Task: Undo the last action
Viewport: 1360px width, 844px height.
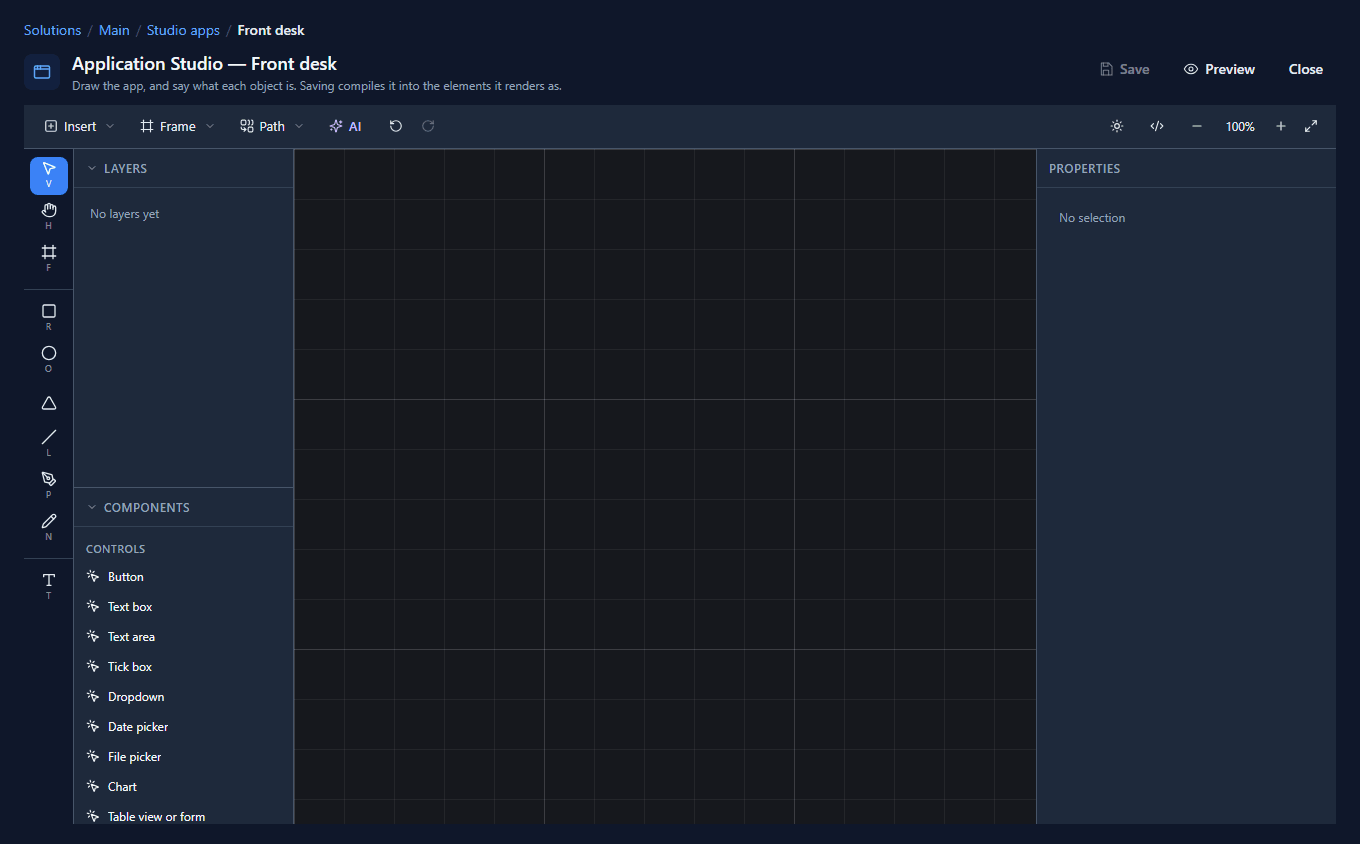Action: (x=396, y=126)
